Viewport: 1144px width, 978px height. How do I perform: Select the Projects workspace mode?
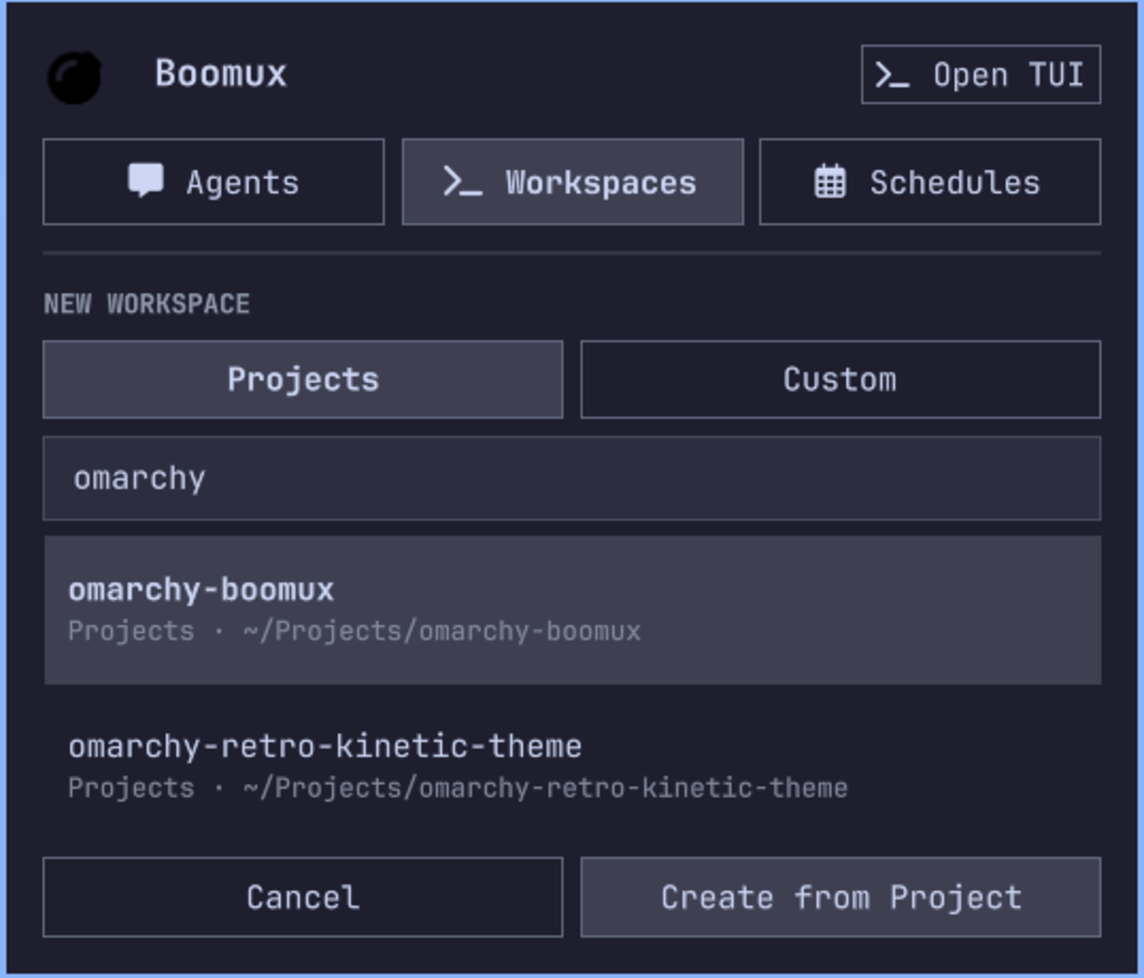pos(303,380)
